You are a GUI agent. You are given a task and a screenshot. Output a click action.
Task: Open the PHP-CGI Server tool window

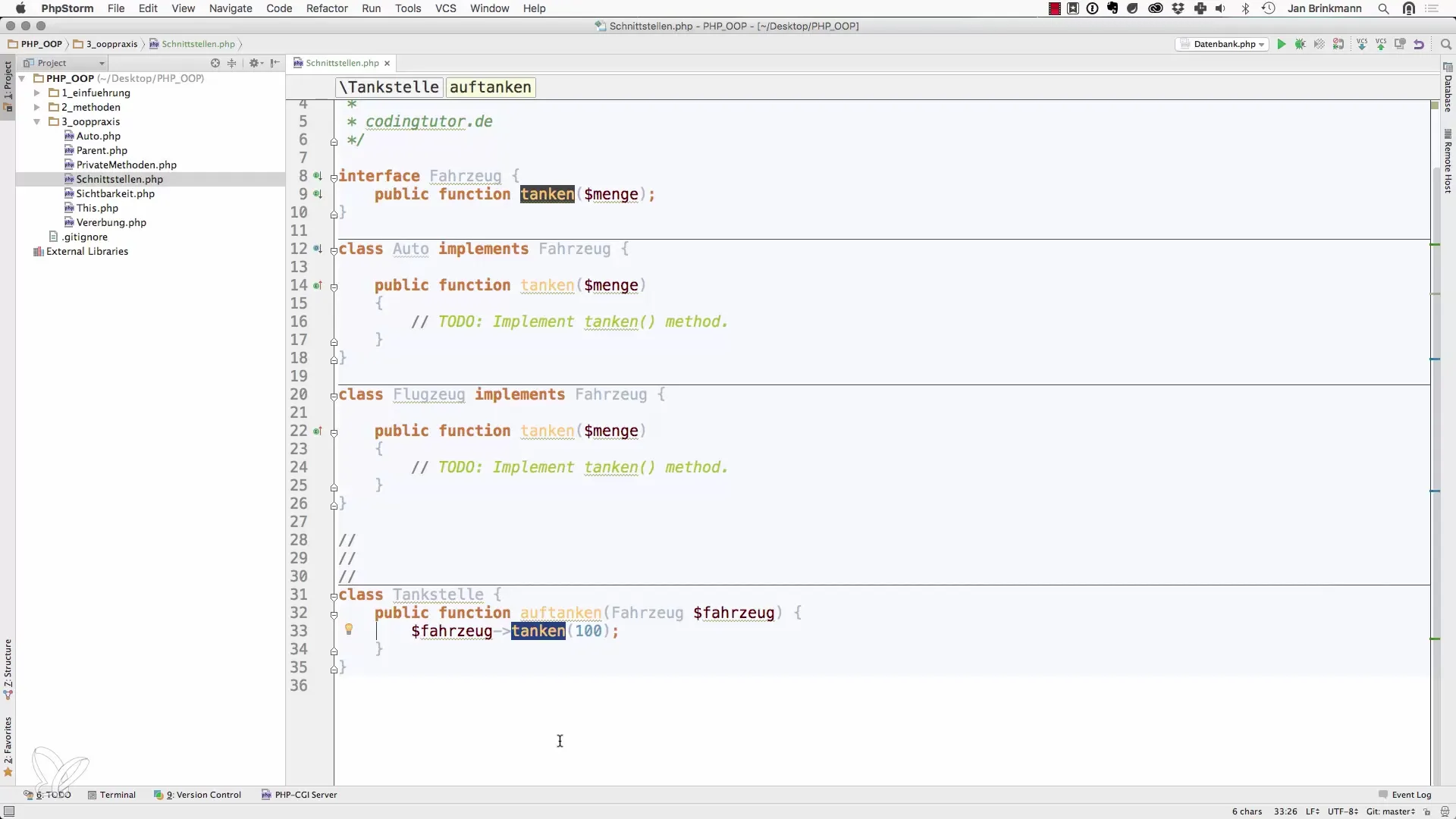point(300,795)
